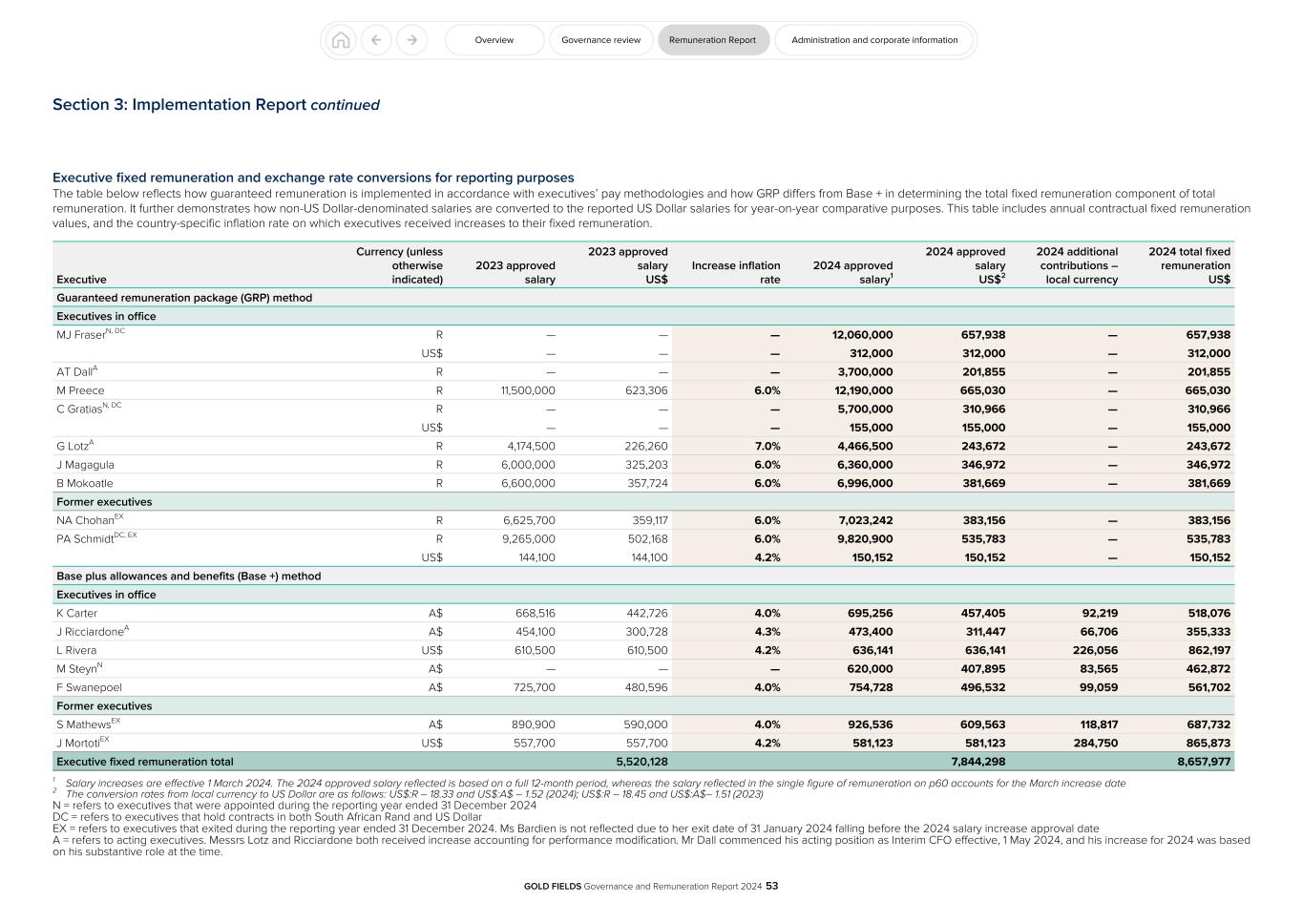Open the Governance review section
Viewport: 1303px width, 924px height.
pyautogui.click(x=600, y=39)
